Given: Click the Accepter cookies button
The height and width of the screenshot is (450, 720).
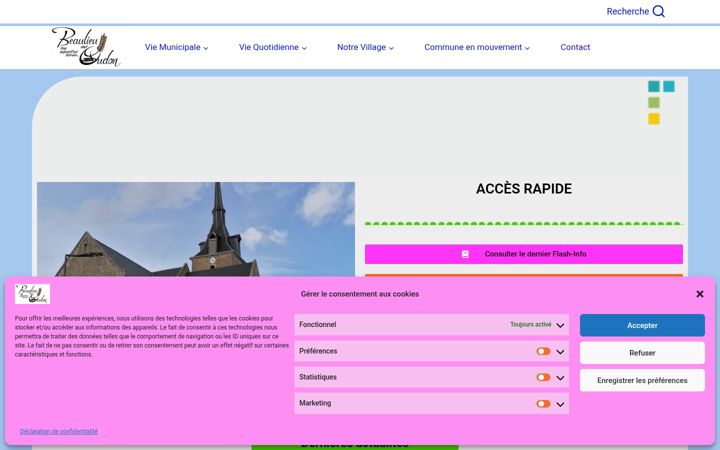Looking at the screenshot, I should pyautogui.click(x=642, y=325).
